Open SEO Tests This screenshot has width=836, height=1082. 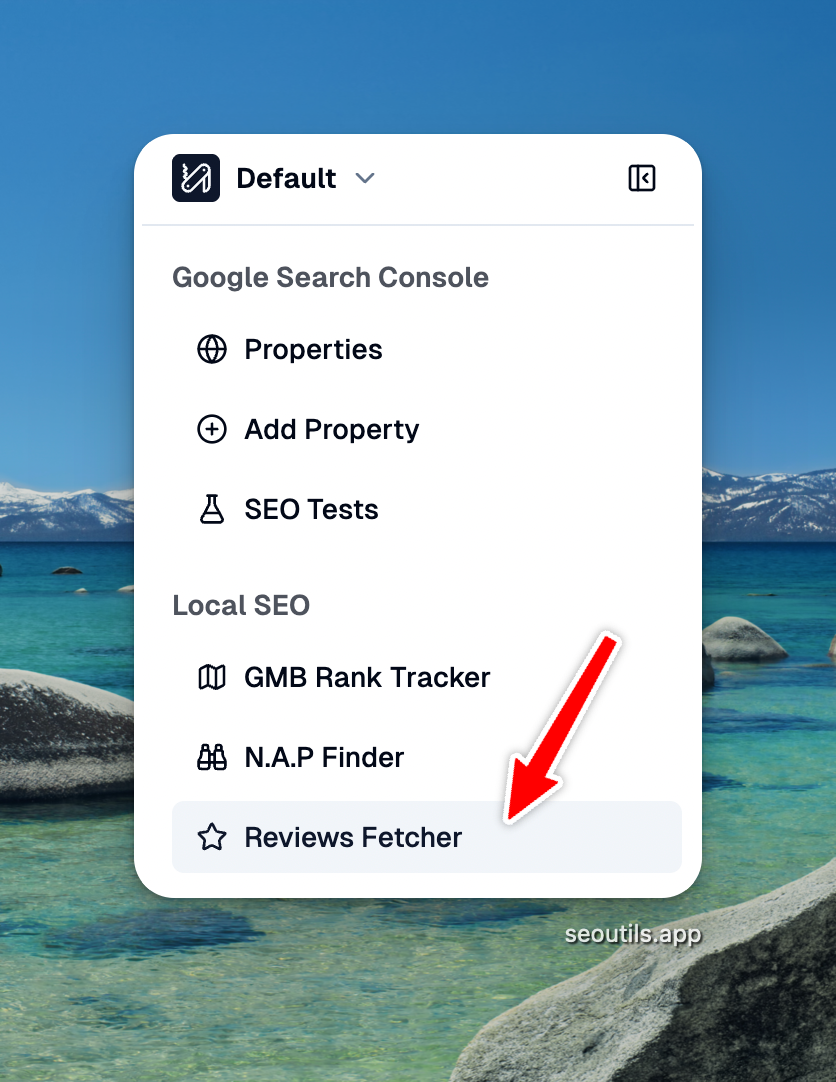[311, 509]
